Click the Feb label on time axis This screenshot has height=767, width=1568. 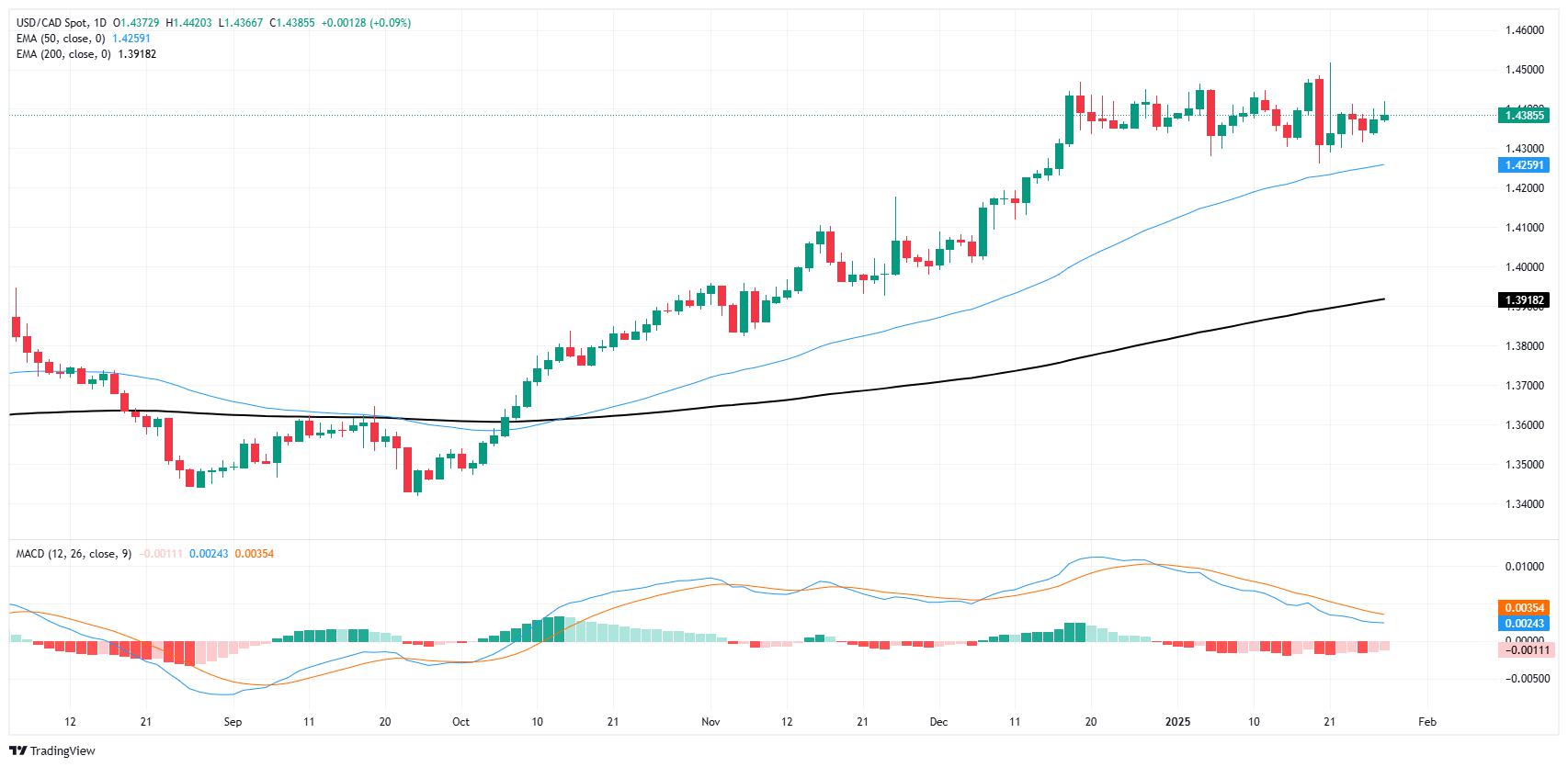[1428, 722]
